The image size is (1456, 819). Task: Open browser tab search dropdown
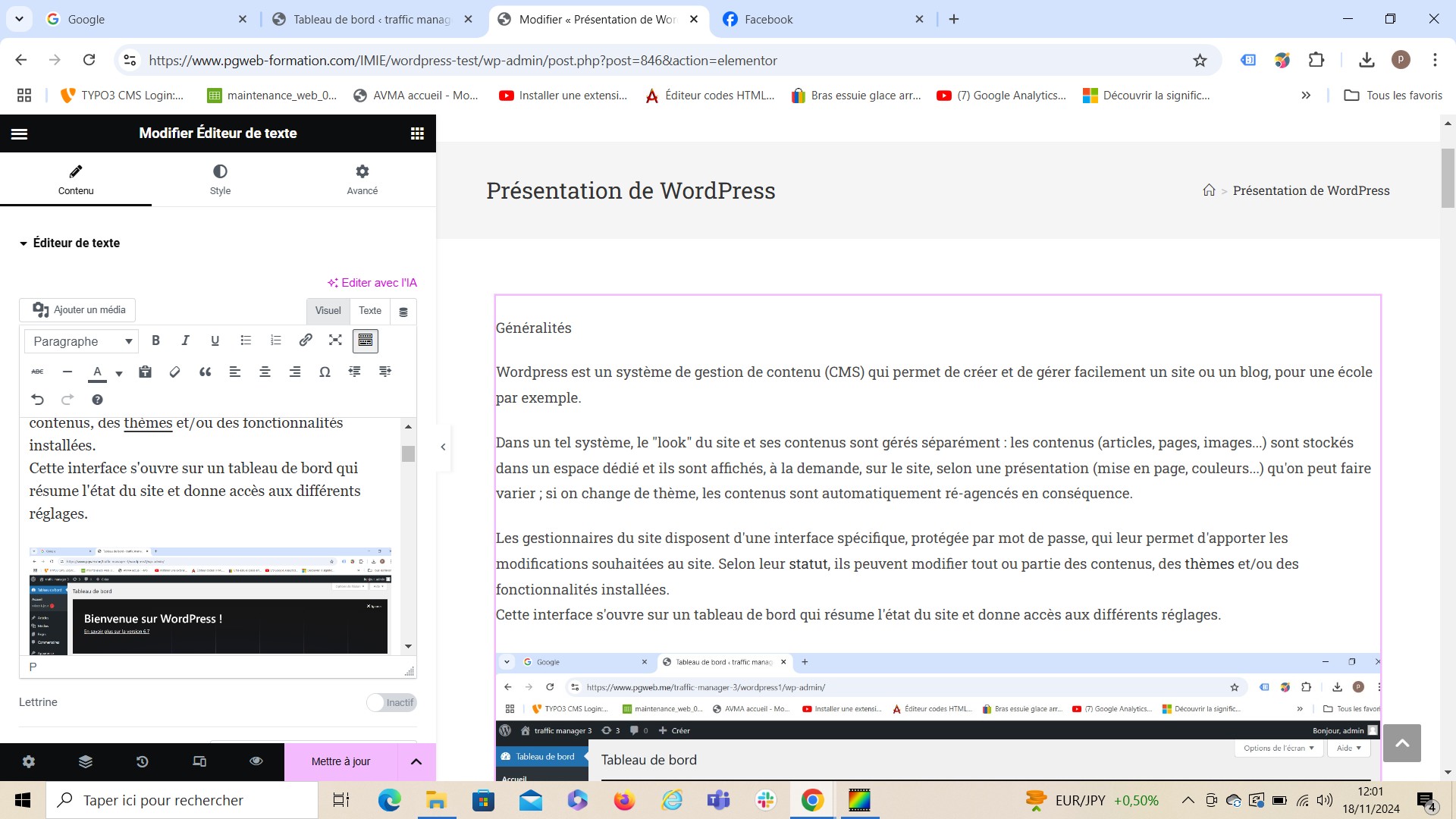pos(19,19)
